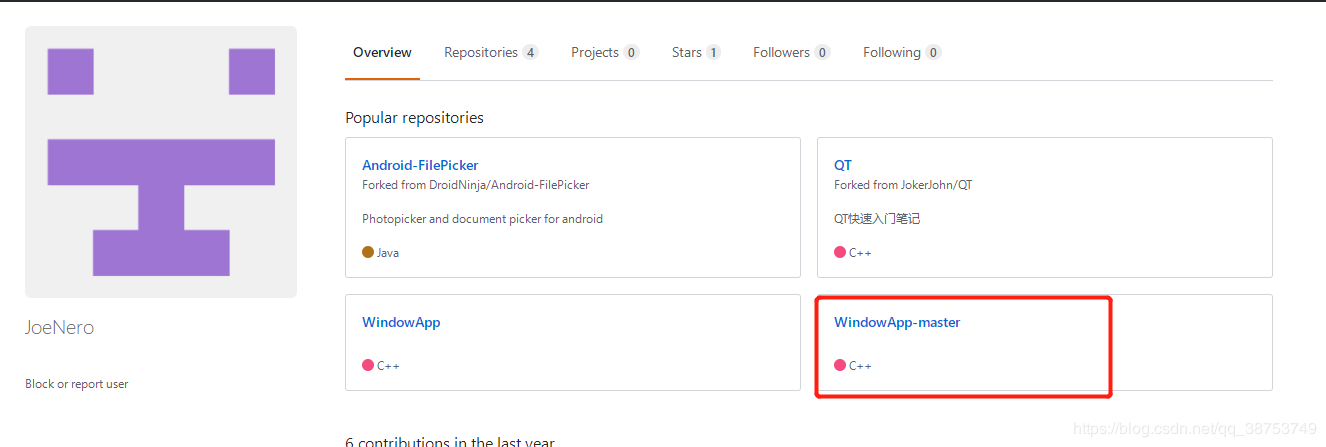The height and width of the screenshot is (447, 1326).
Task: Click the C++ color dot in WindowApp-master card
Action: pyautogui.click(x=840, y=365)
